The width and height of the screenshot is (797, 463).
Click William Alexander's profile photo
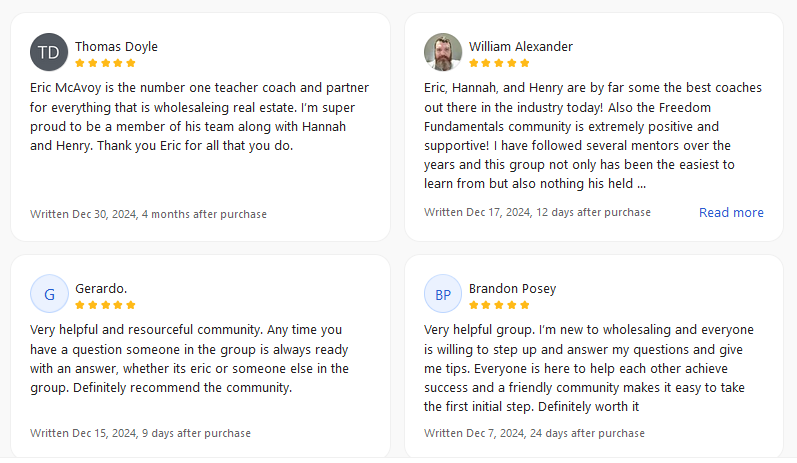click(443, 52)
